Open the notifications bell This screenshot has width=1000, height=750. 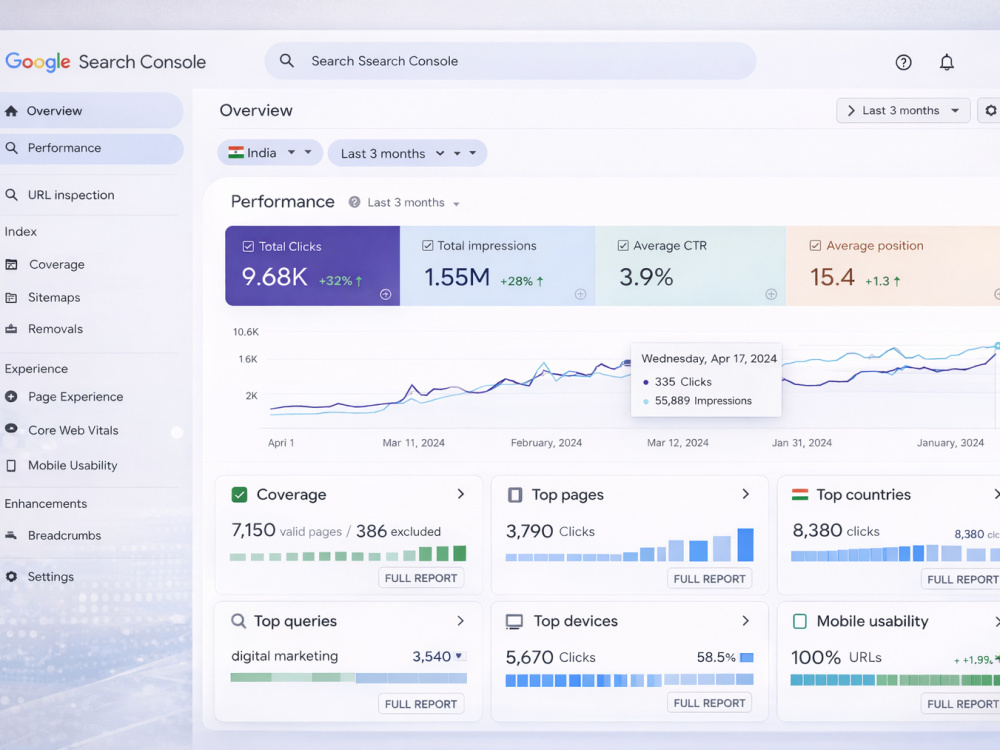pyautogui.click(x=946, y=62)
